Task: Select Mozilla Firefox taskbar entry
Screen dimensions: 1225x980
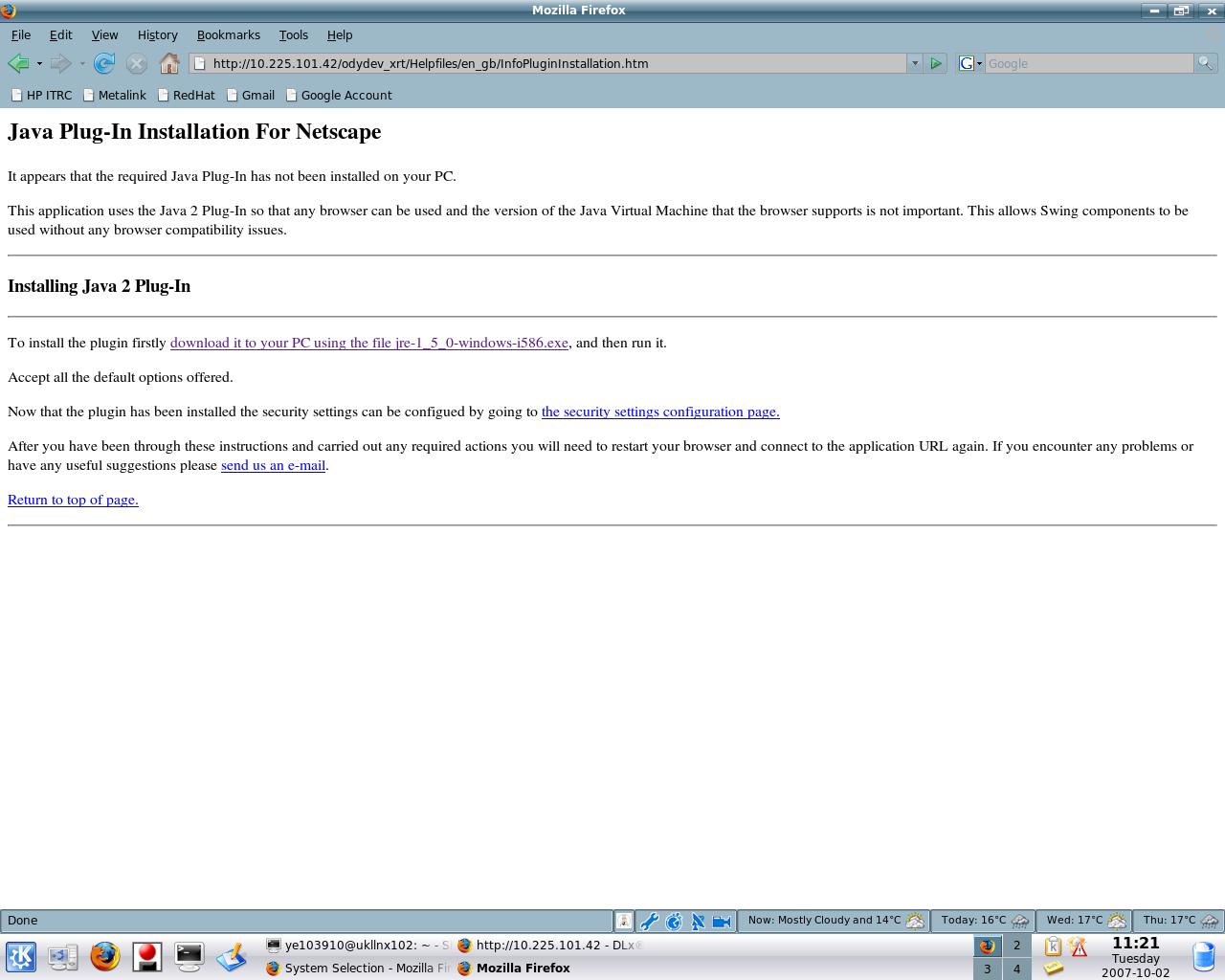Action: click(x=549, y=968)
